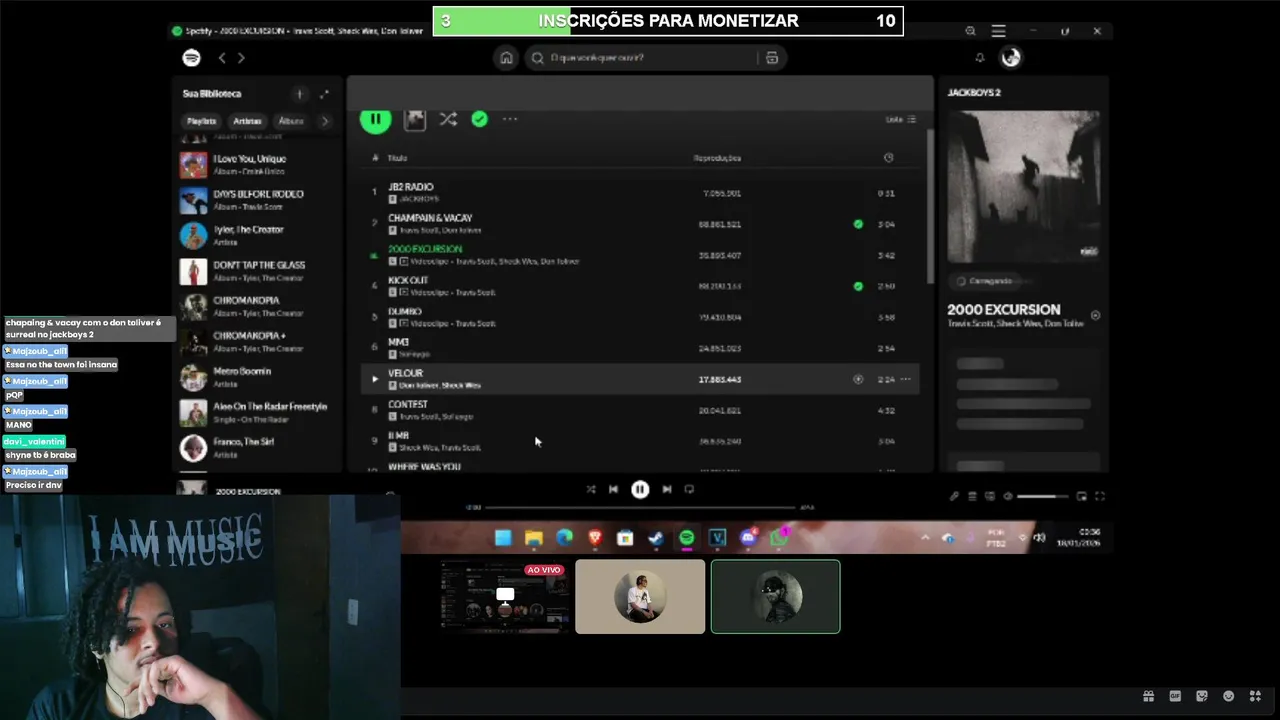The width and height of the screenshot is (1280, 720).
Task: Sort by the Reproduções column header
Action: (717, 158)
